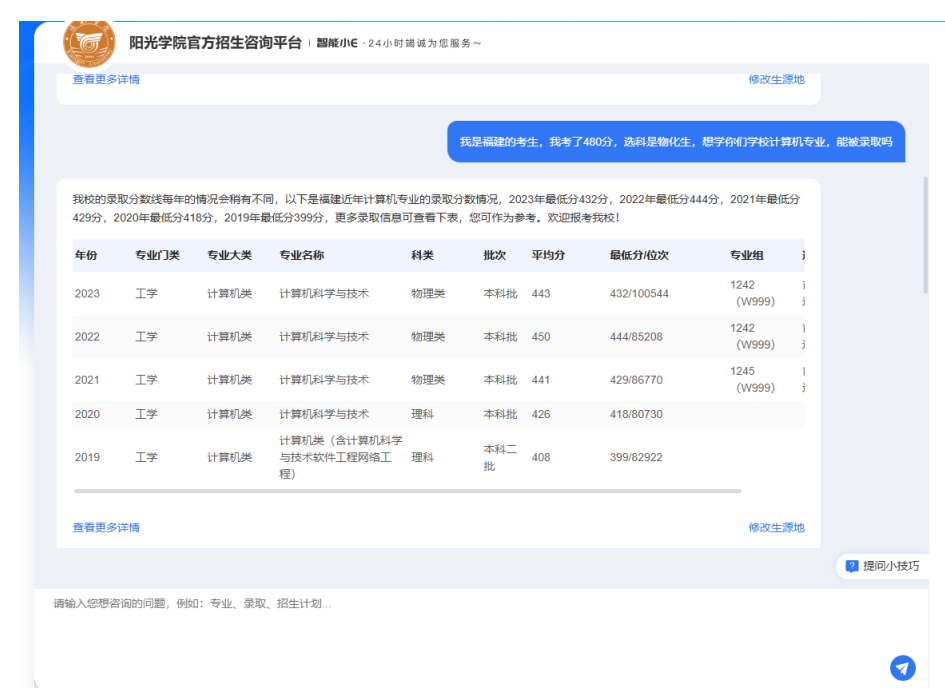Viewport: 945px width, 698px height.
Task: Click the question mark icon beside 提问小技巧
Action: [852, 566]
